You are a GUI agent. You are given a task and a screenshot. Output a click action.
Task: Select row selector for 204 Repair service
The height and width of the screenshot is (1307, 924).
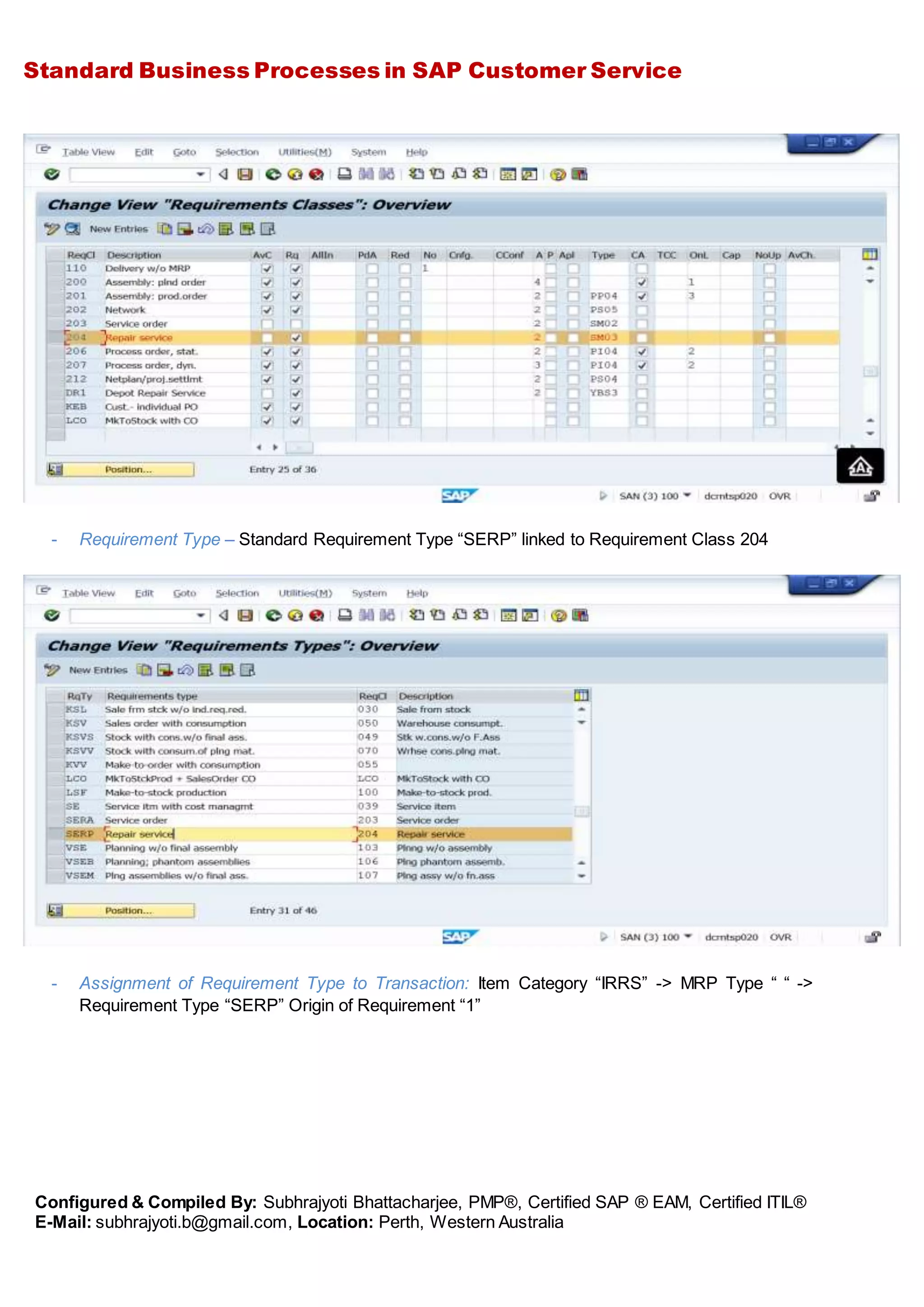coord(55,338)
